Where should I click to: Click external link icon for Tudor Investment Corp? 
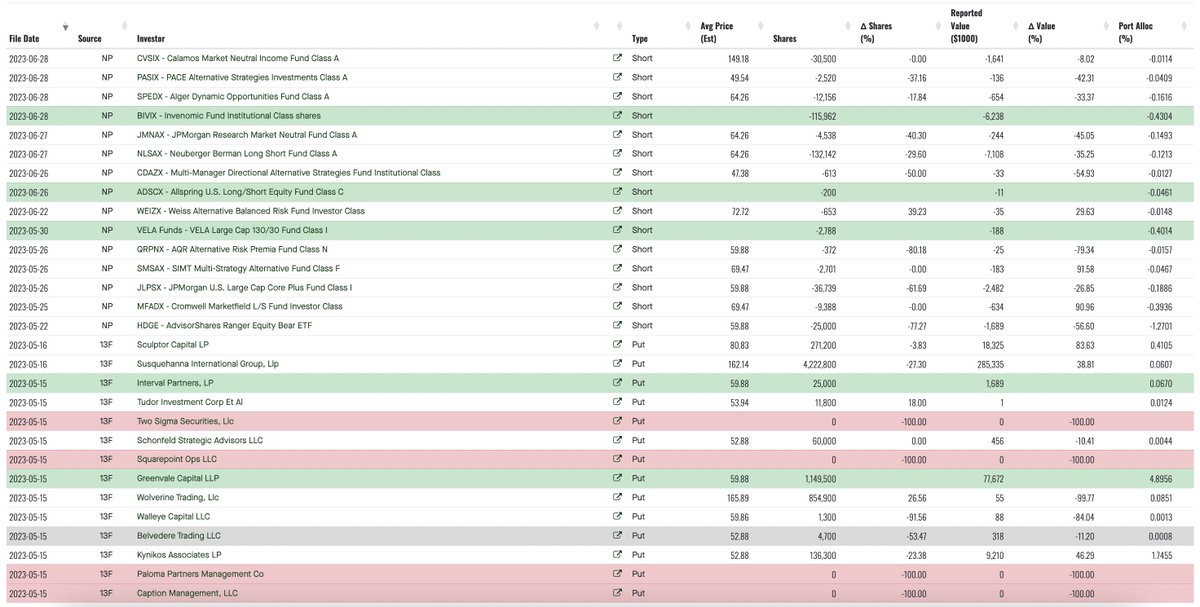point(617,402)
